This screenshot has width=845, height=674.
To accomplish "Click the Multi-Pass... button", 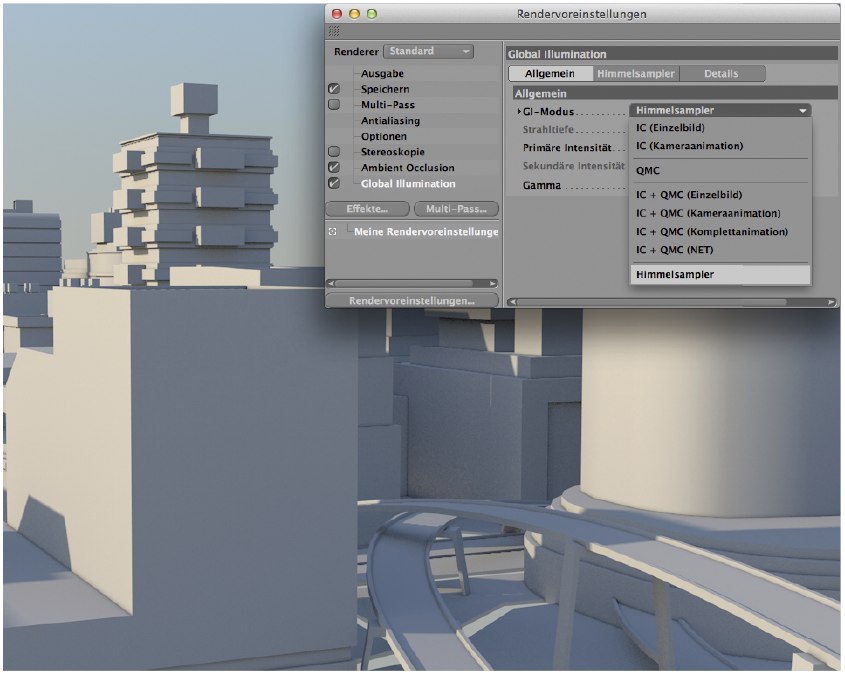I will click(x=455, y=208).
